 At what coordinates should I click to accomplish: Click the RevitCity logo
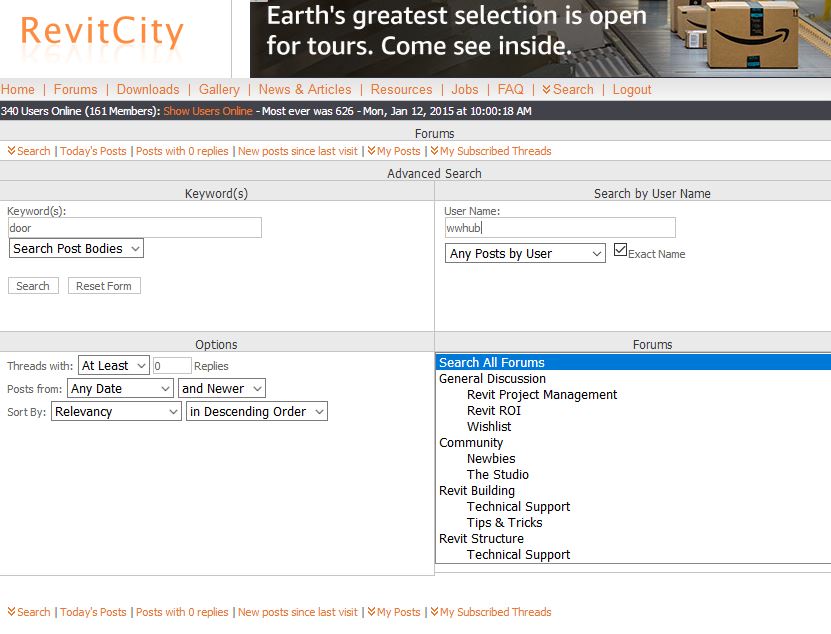102,32
